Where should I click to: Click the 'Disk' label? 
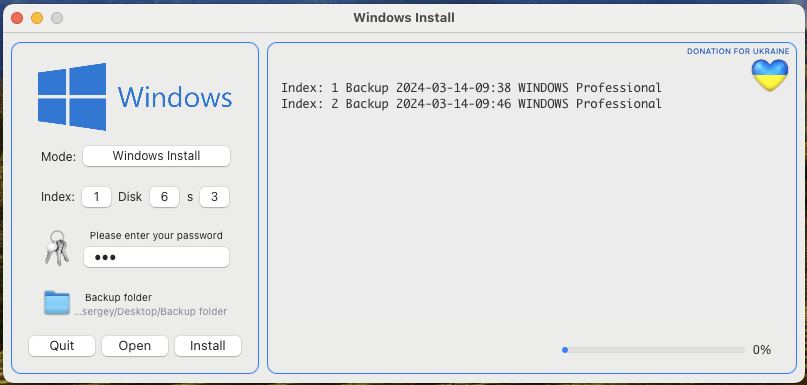[x=130, y=197]
